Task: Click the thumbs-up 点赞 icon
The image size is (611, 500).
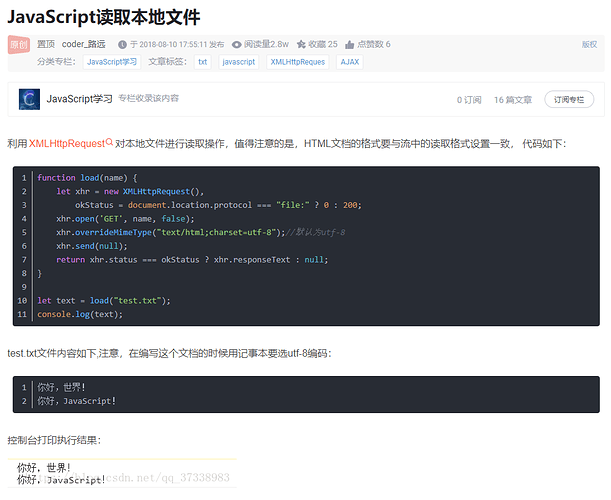Action: coord(350,45)
